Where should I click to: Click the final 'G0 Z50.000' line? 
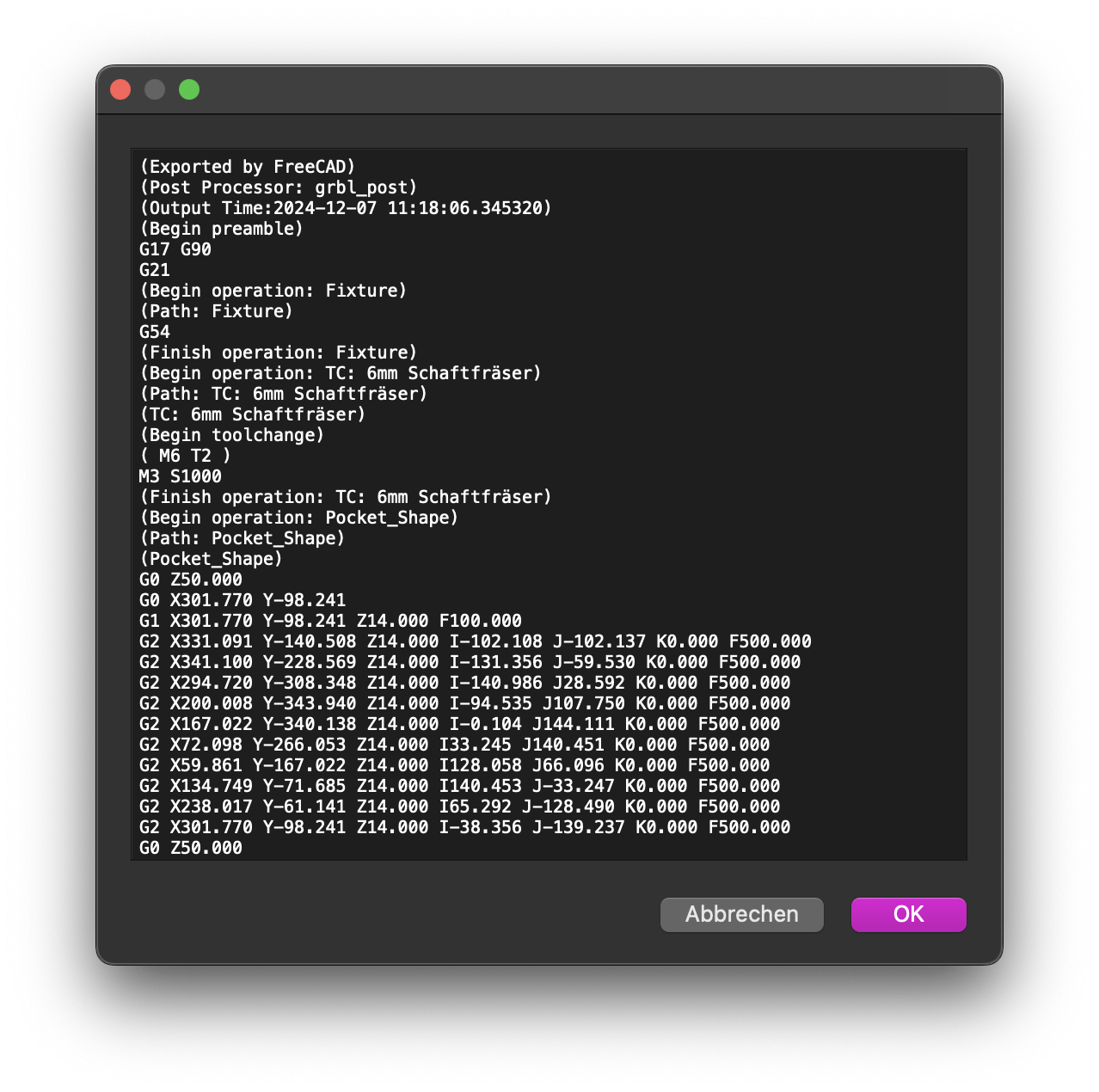point(191,848)
